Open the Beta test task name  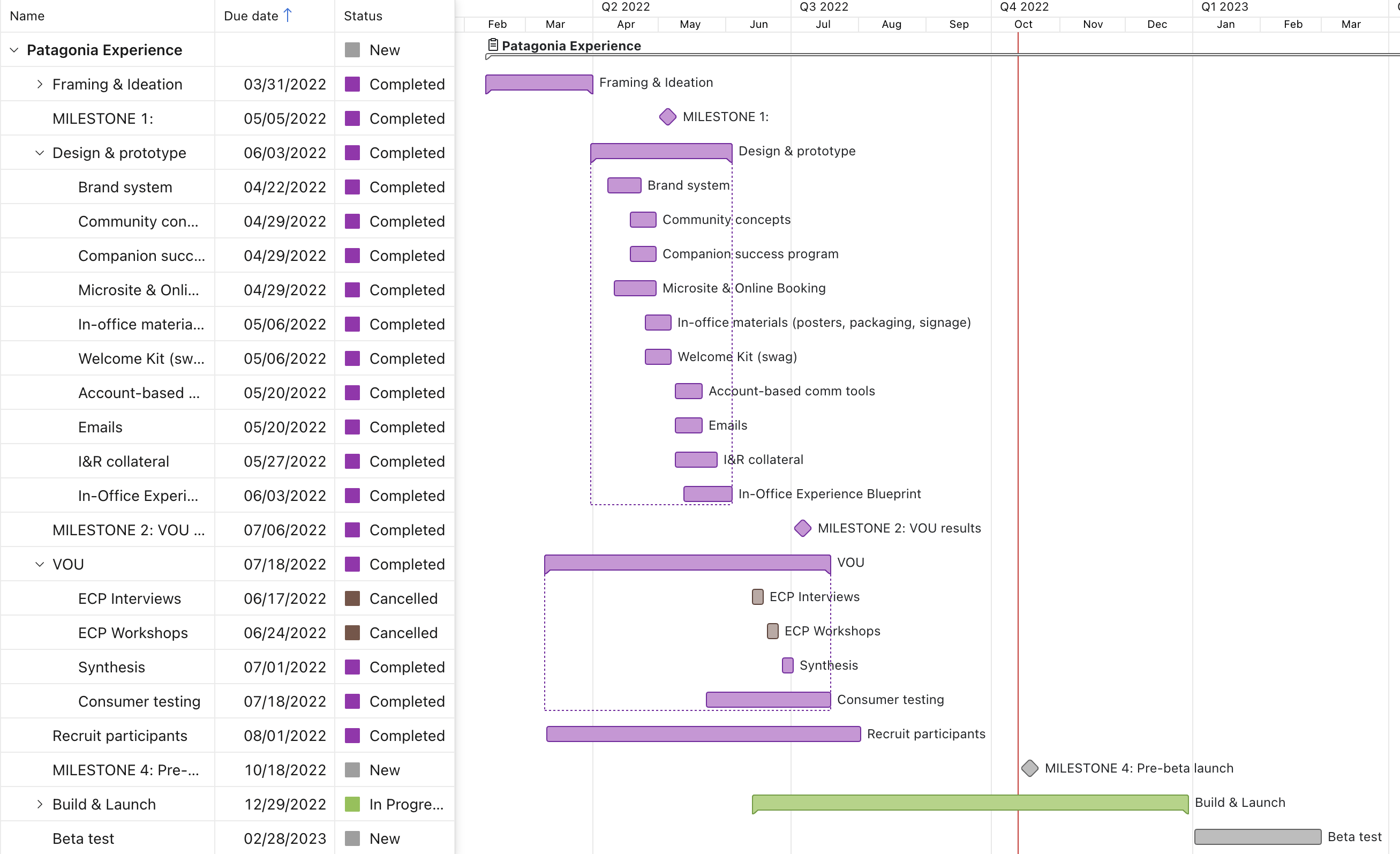point(83,838)
